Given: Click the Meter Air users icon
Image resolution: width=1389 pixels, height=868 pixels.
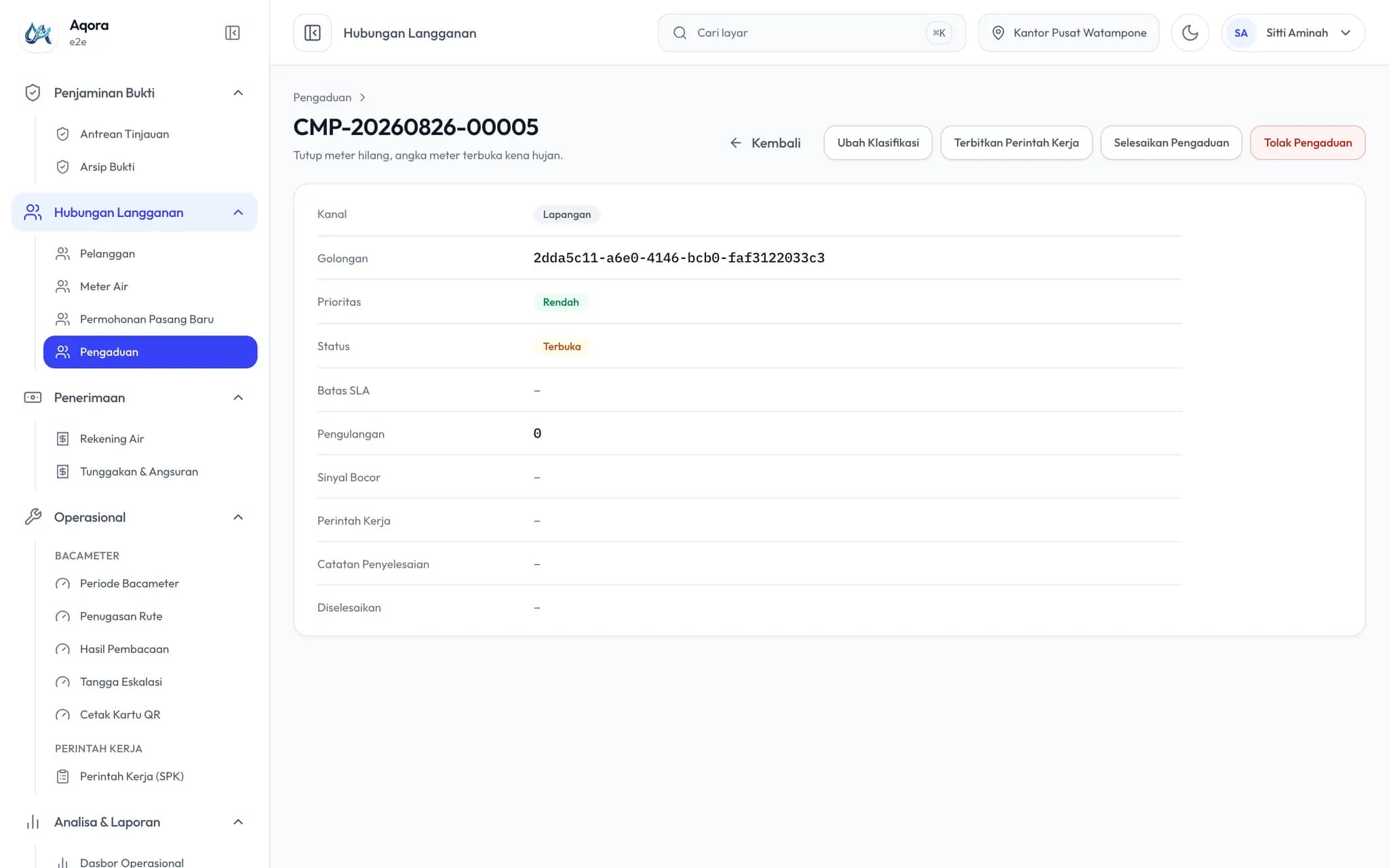Looking at the screenshot, I should click(x=62, y=286).
